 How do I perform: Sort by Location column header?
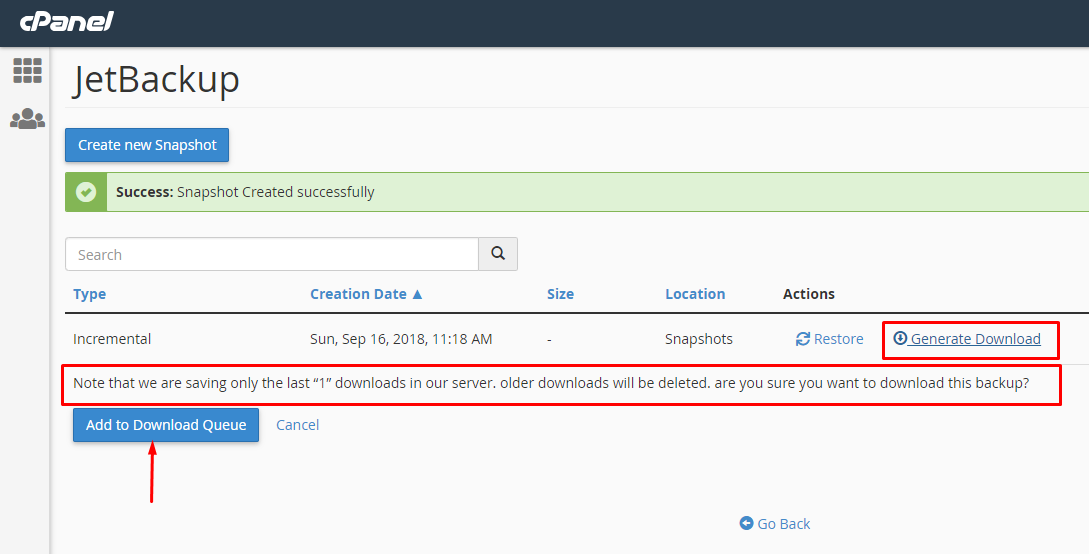point(695,294)
